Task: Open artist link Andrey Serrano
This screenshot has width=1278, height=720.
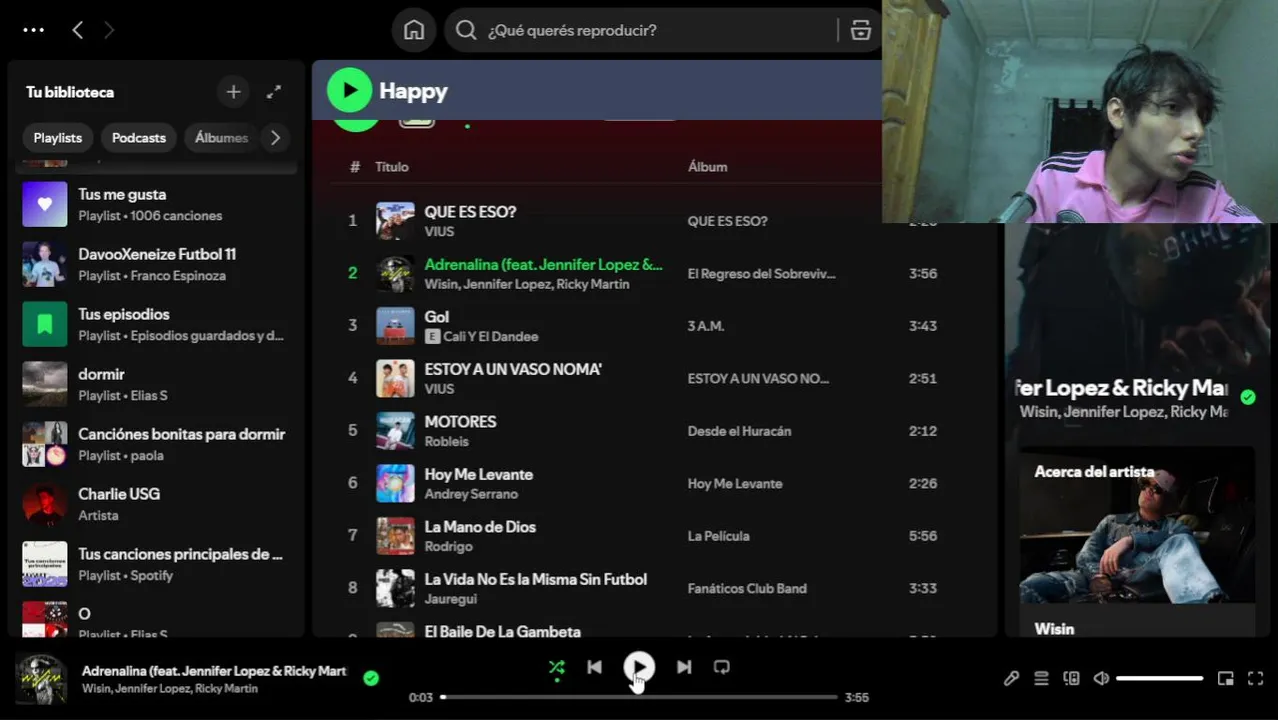Action: (x=471, y=494)
